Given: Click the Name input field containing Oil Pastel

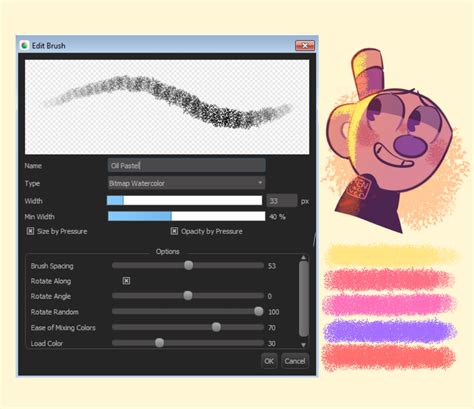Looking at the screenshot, I should 186,165.
